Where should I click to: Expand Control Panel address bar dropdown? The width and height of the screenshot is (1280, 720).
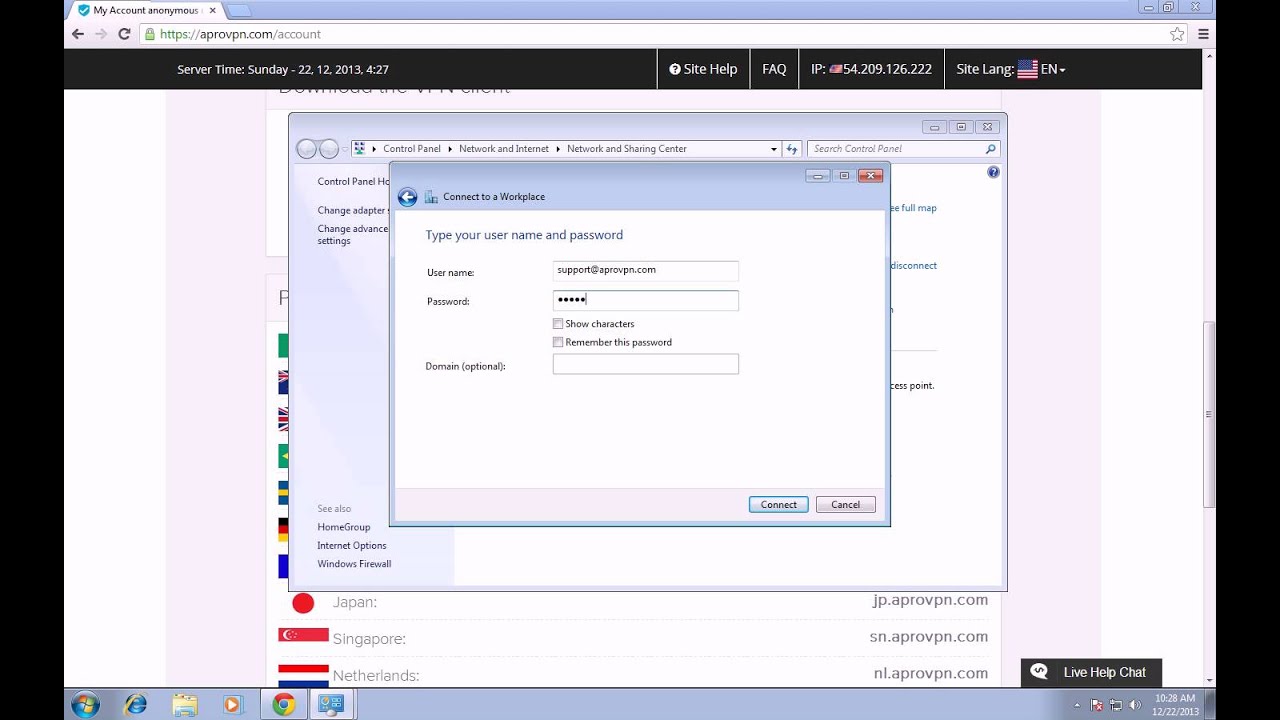click(773, 149)
